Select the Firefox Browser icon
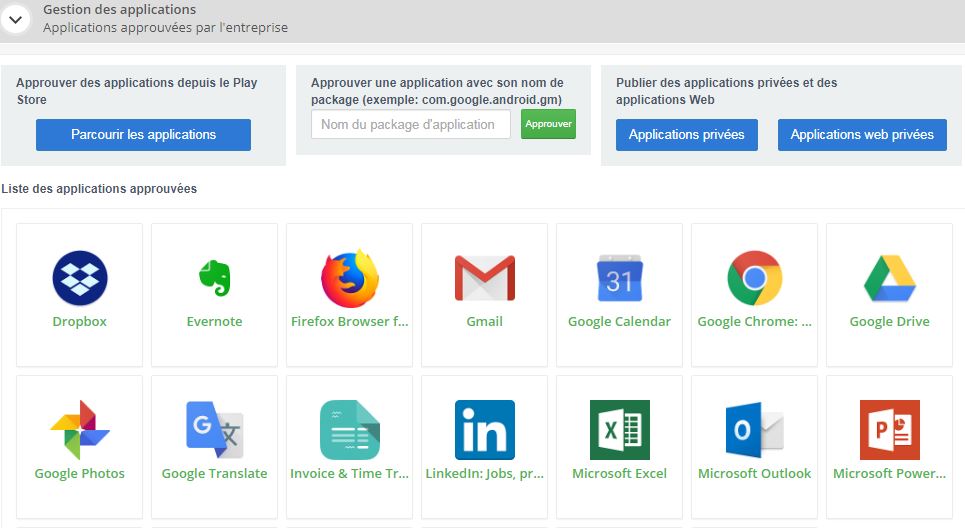The height and width of the screenshot is (528, 965). pos(350,278)
